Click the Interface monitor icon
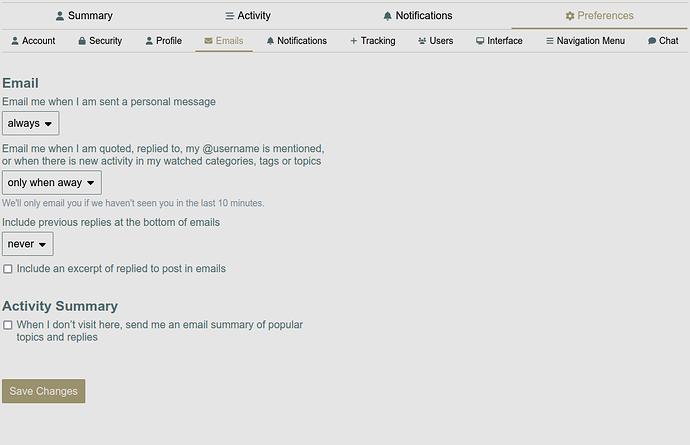This screenshot has width=690, height=445. 480,41
